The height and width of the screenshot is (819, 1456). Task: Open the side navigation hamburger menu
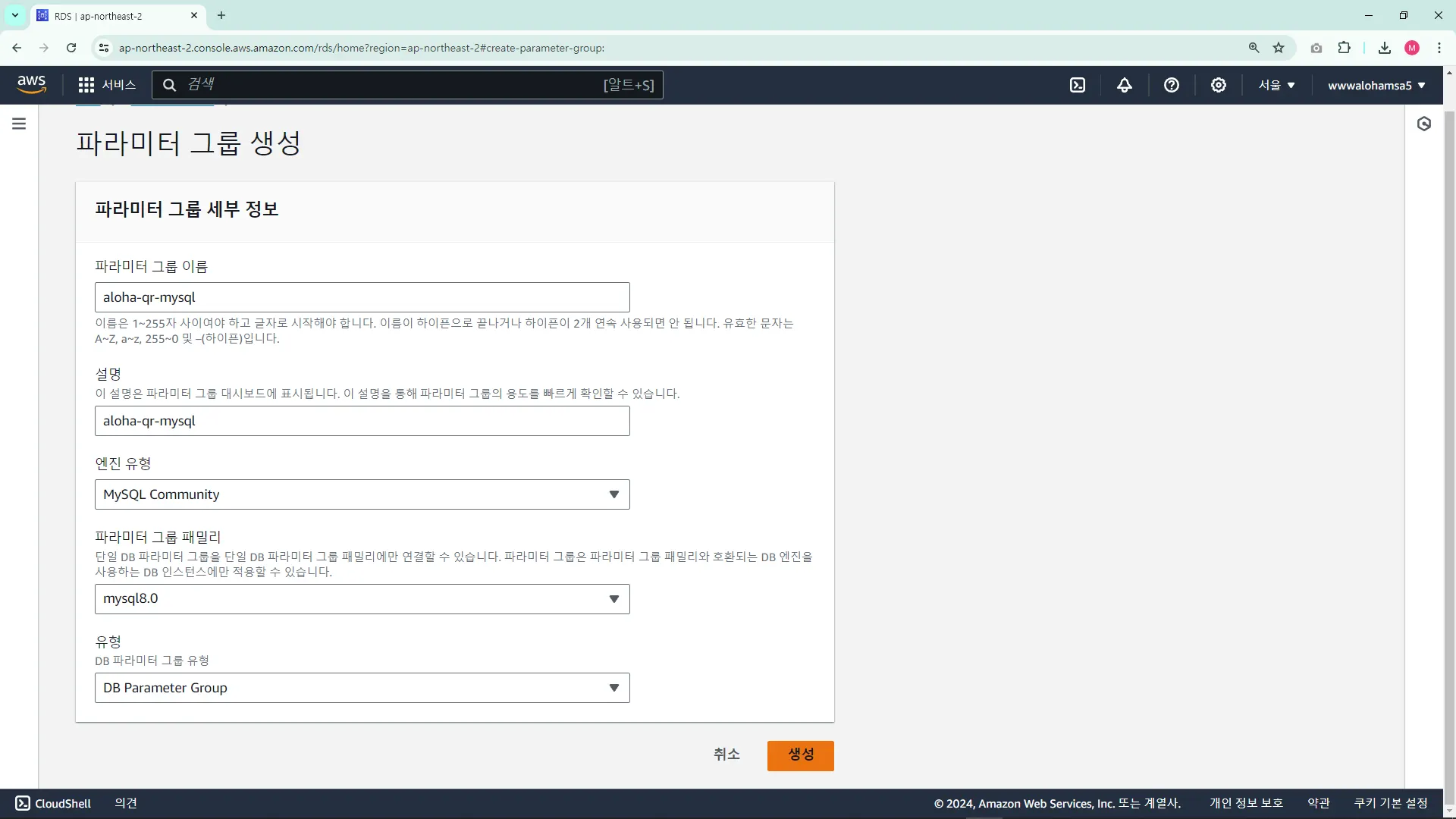(19, 124)
